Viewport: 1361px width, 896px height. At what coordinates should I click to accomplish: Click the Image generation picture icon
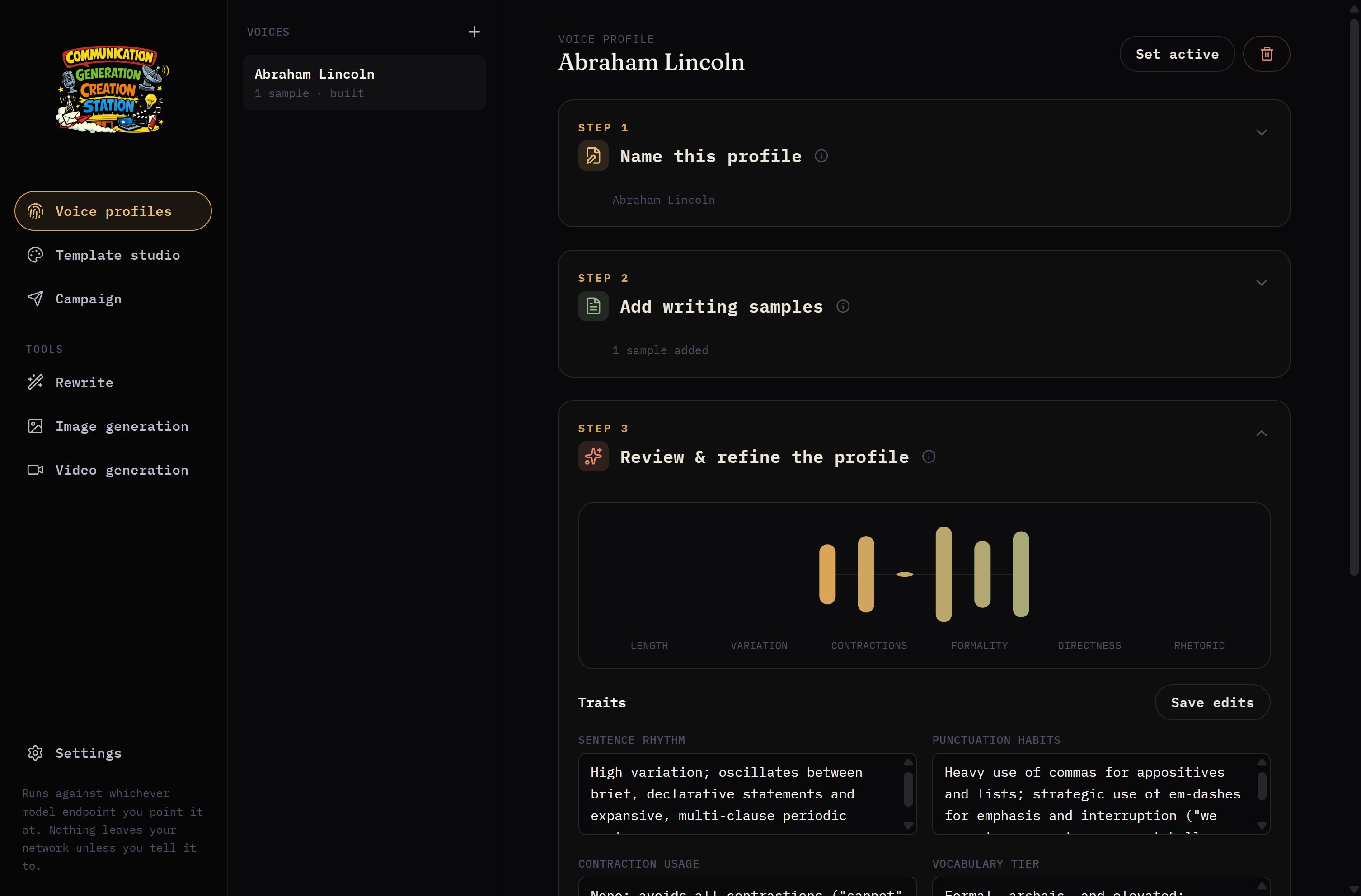pyautogui.click(x=35, y=426)
